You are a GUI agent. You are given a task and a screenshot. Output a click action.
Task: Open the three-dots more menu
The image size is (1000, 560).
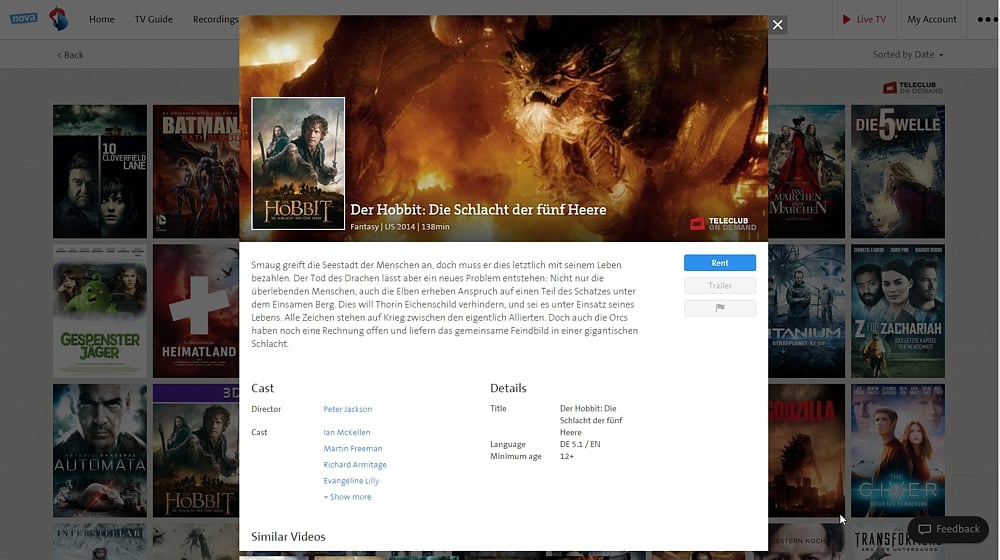point(987,19)
